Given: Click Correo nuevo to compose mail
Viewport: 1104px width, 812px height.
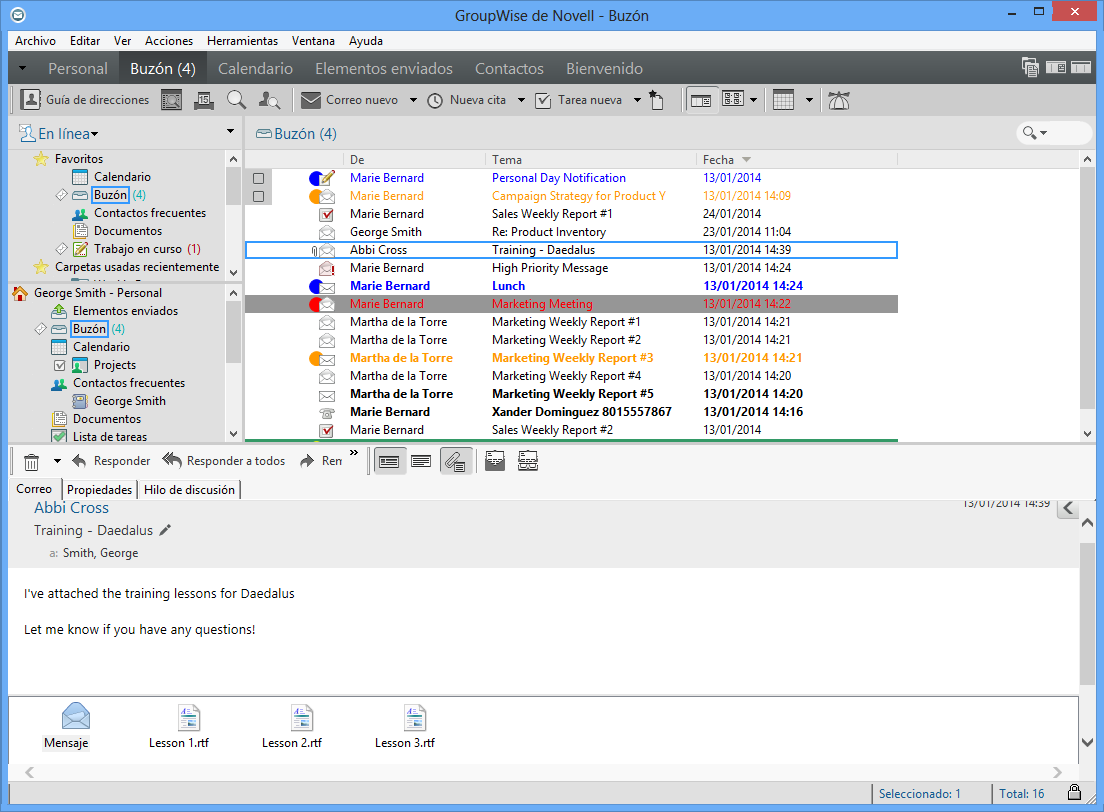Looking at the screenshot, I should (x=349, y=100).
